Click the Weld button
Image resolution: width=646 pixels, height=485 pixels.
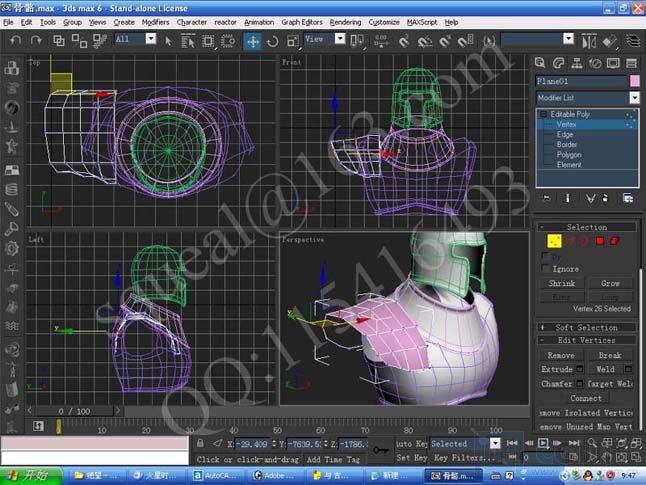(605, 369)
